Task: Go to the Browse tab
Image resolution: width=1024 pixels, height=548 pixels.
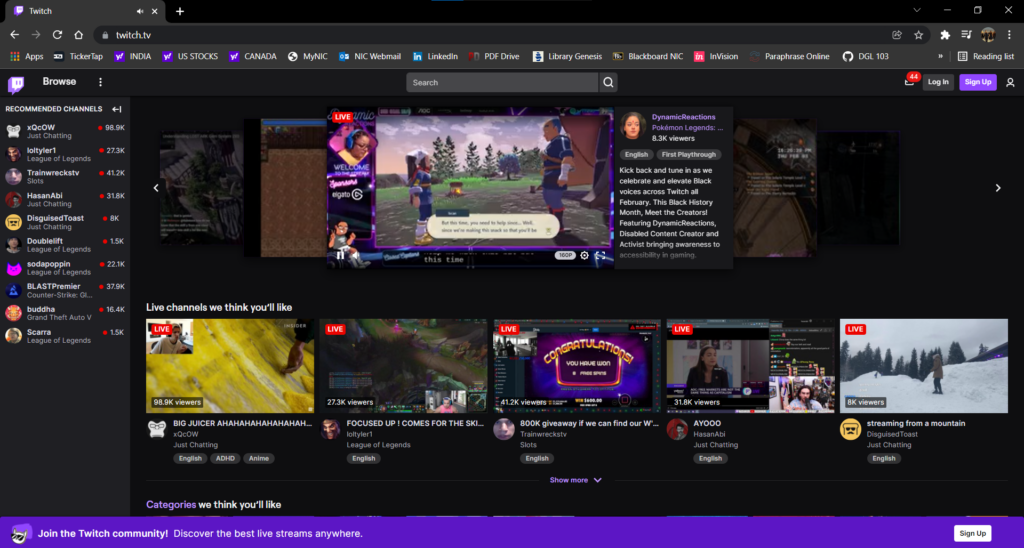Action: 59,82
